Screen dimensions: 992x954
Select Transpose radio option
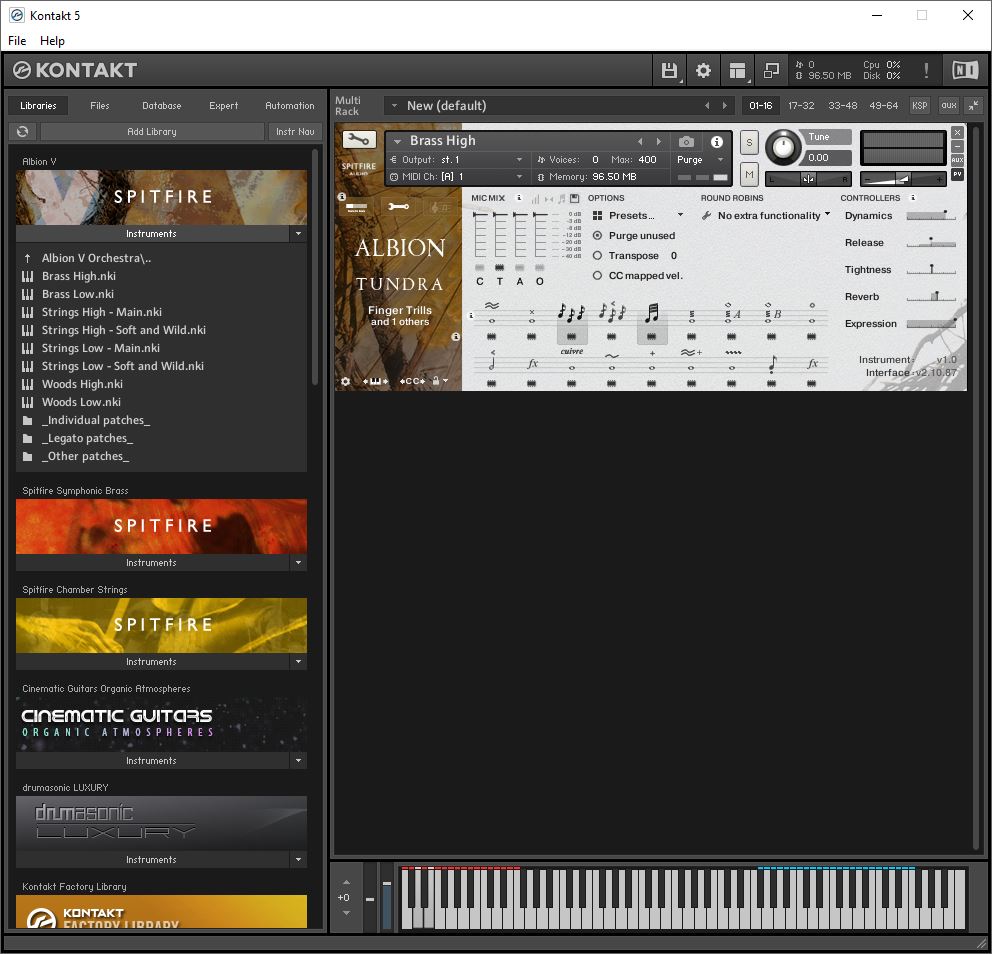pyautogui.click(x=597, y=256)
